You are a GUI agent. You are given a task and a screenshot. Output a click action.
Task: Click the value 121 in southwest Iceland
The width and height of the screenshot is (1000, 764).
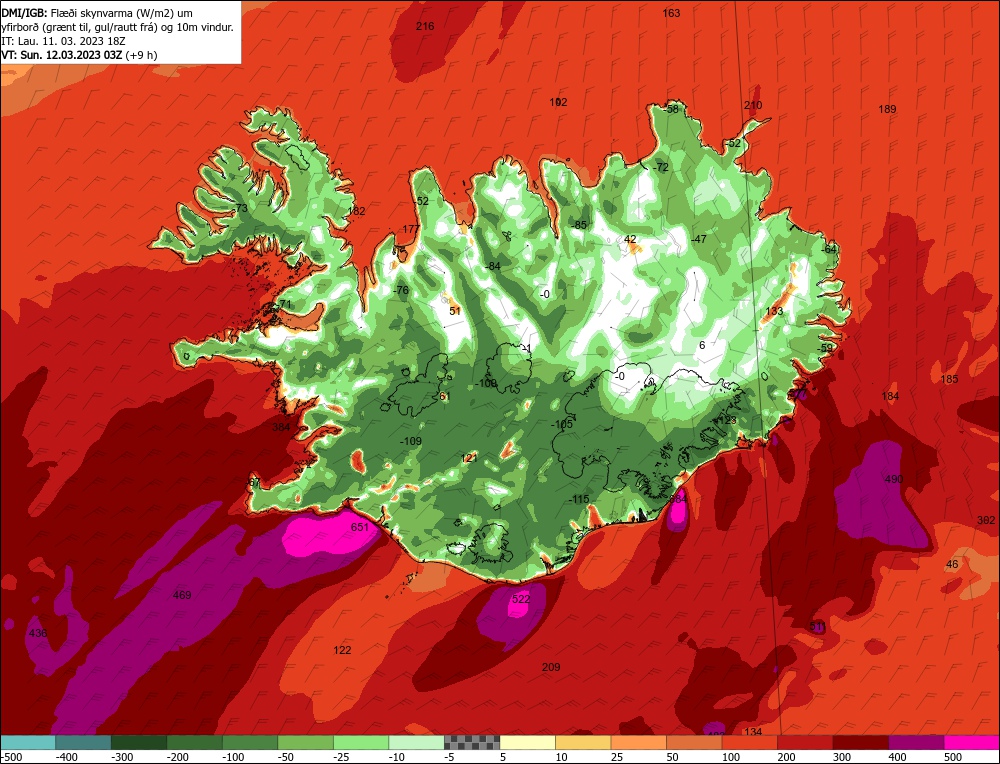[x=469, y=458]
